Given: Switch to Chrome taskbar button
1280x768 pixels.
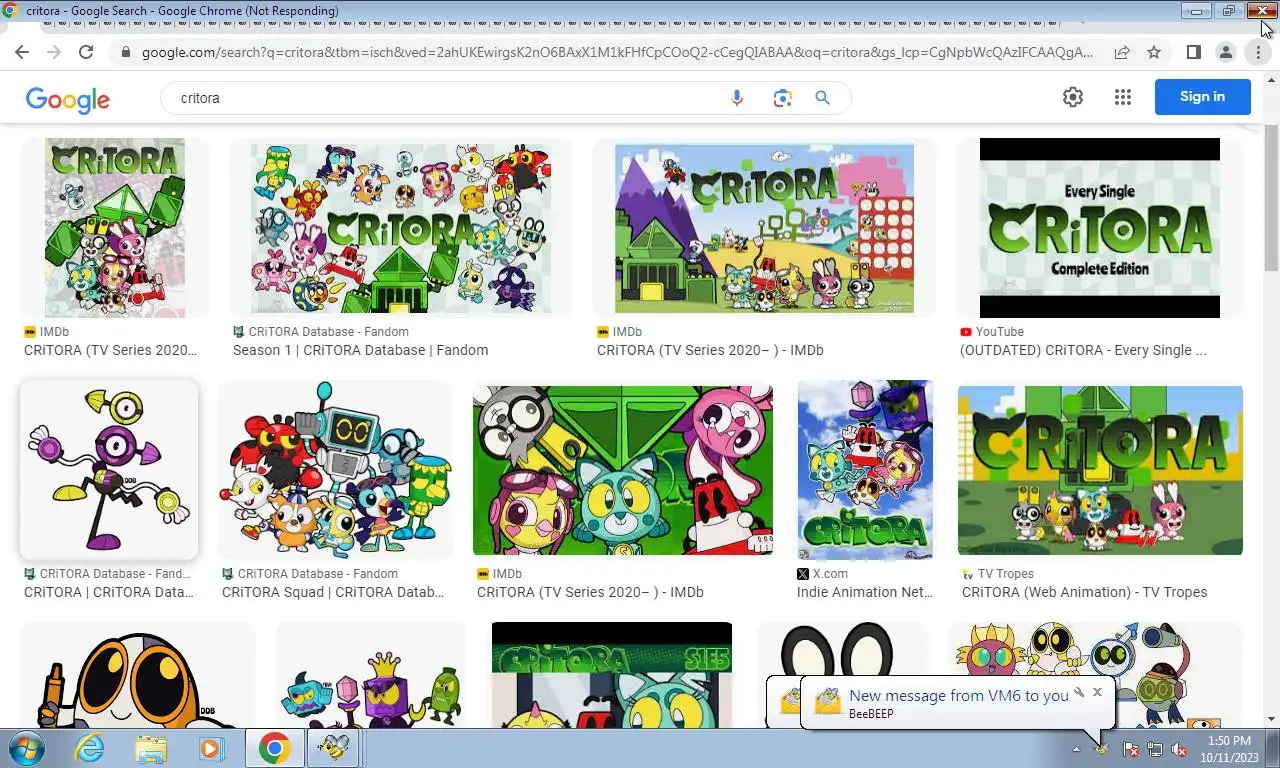Looking at the screenshot, I should tap(274, 748).
